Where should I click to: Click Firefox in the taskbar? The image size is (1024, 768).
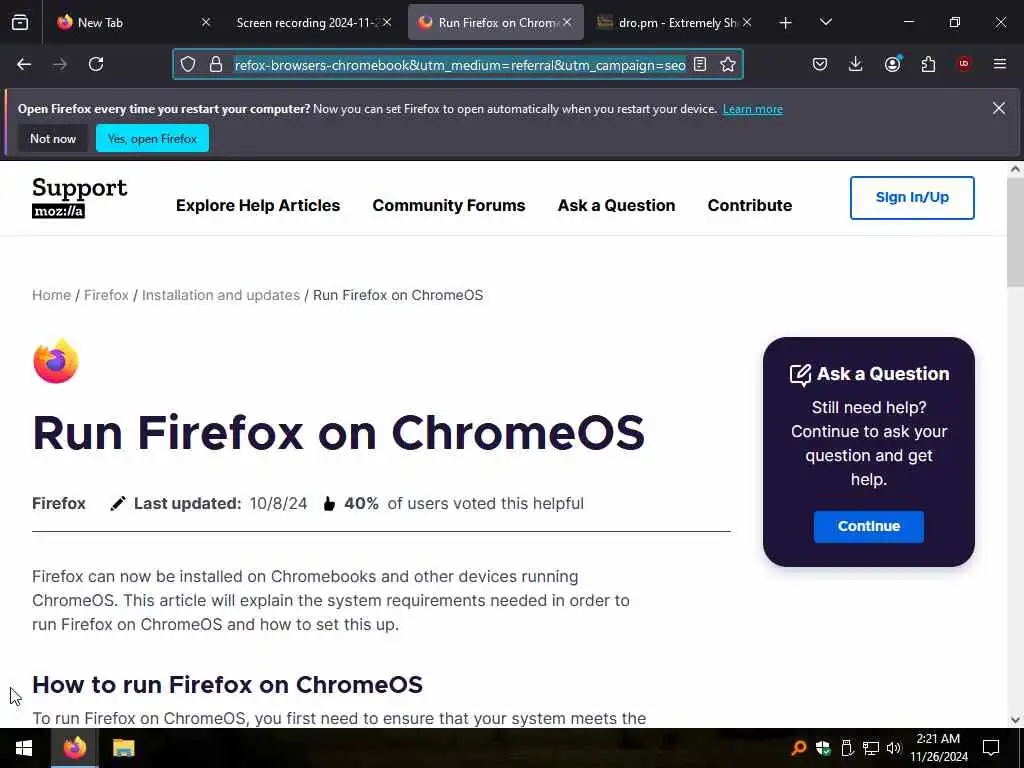[74, 748]
